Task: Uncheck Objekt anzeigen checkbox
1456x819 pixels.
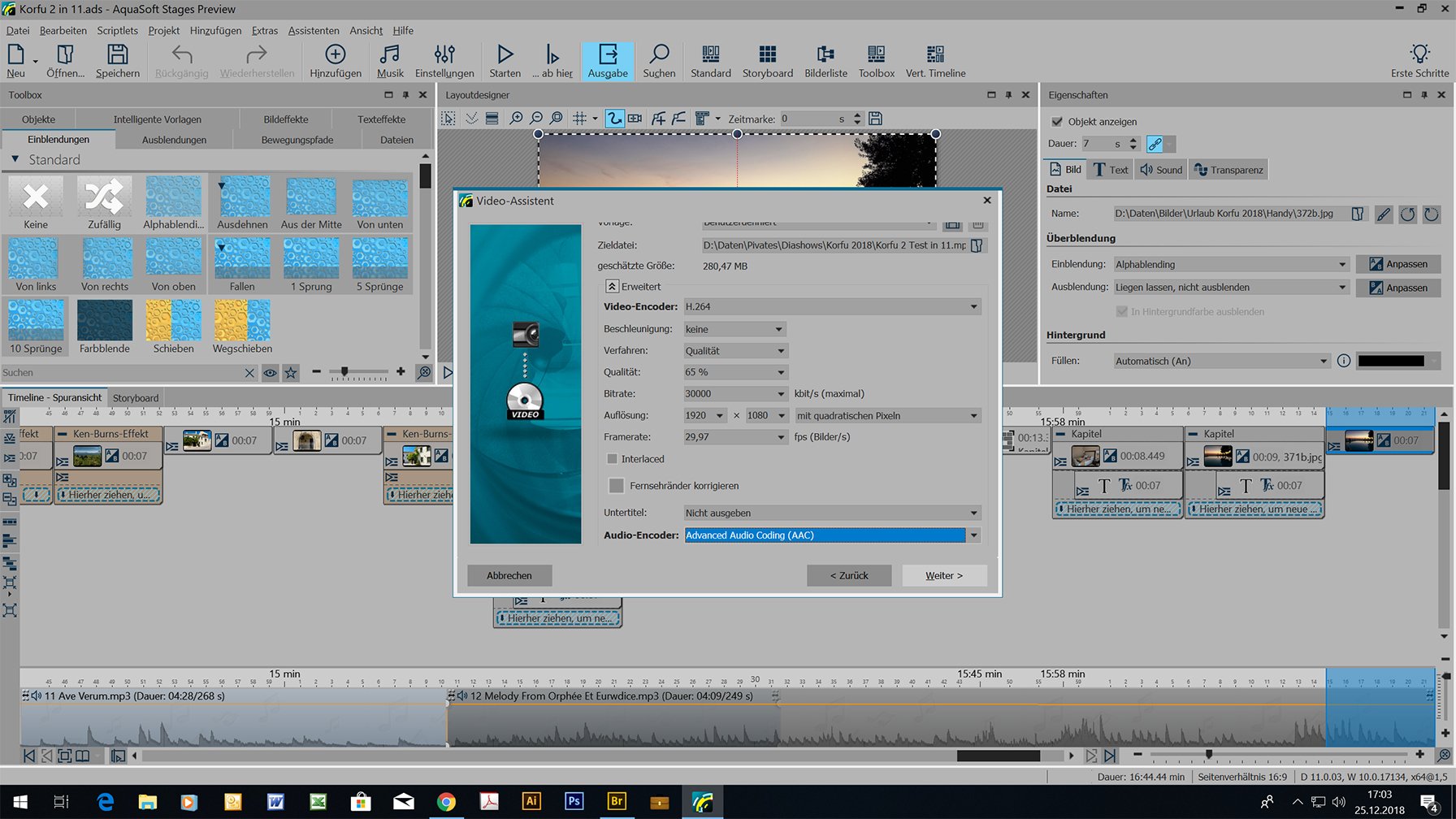Action: pyautogui.click(x=1057, y=122)
